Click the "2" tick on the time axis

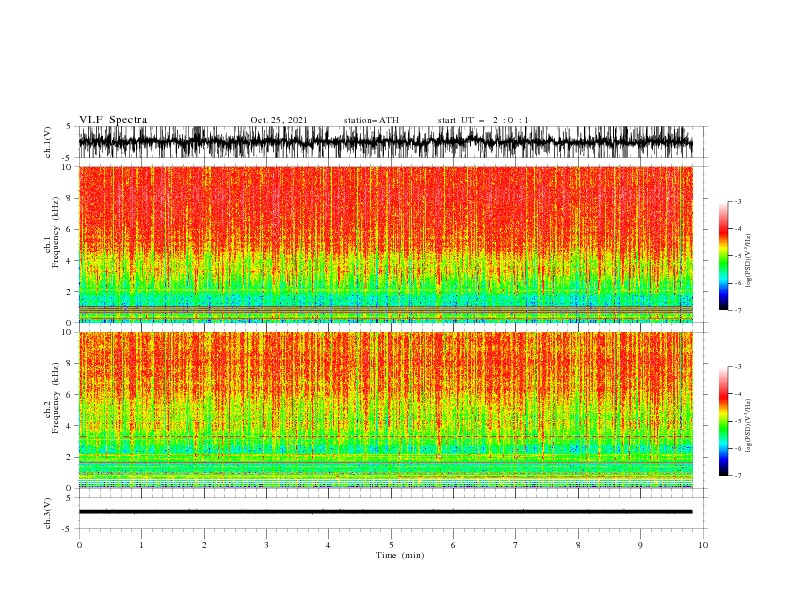pyautogui.click(x=204, y=545)
